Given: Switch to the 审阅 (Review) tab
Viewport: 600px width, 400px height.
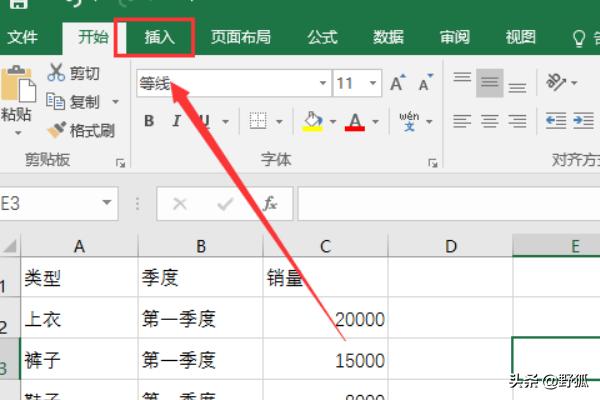Looking at the screenshot, I should (455, 38).
